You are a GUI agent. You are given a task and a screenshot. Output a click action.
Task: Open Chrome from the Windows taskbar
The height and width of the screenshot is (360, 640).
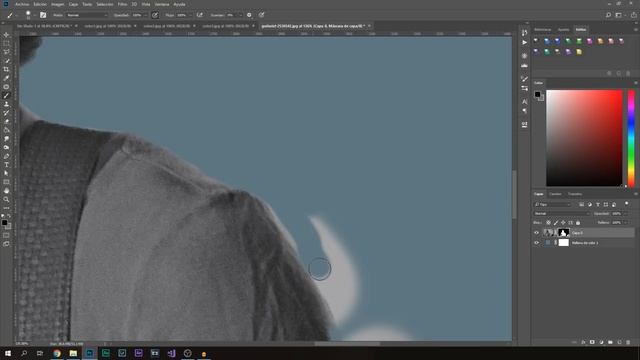pyautogui.click(x=57, y=353)
